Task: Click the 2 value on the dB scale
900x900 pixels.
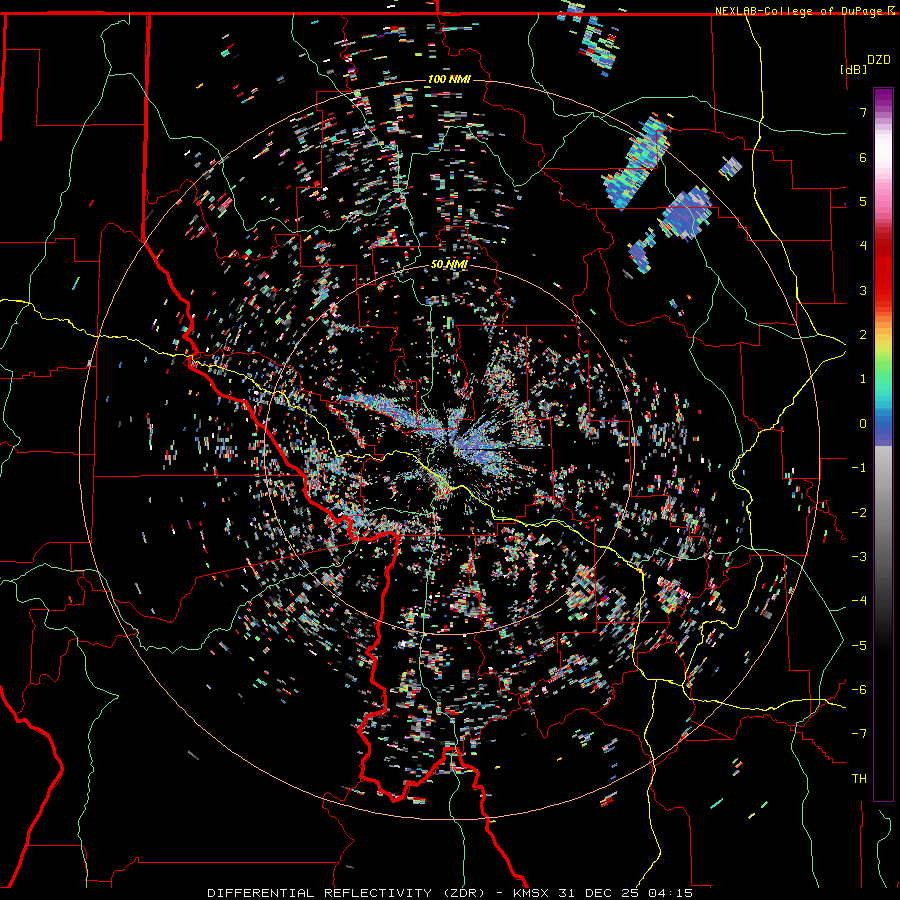Action: click(863, 335)
